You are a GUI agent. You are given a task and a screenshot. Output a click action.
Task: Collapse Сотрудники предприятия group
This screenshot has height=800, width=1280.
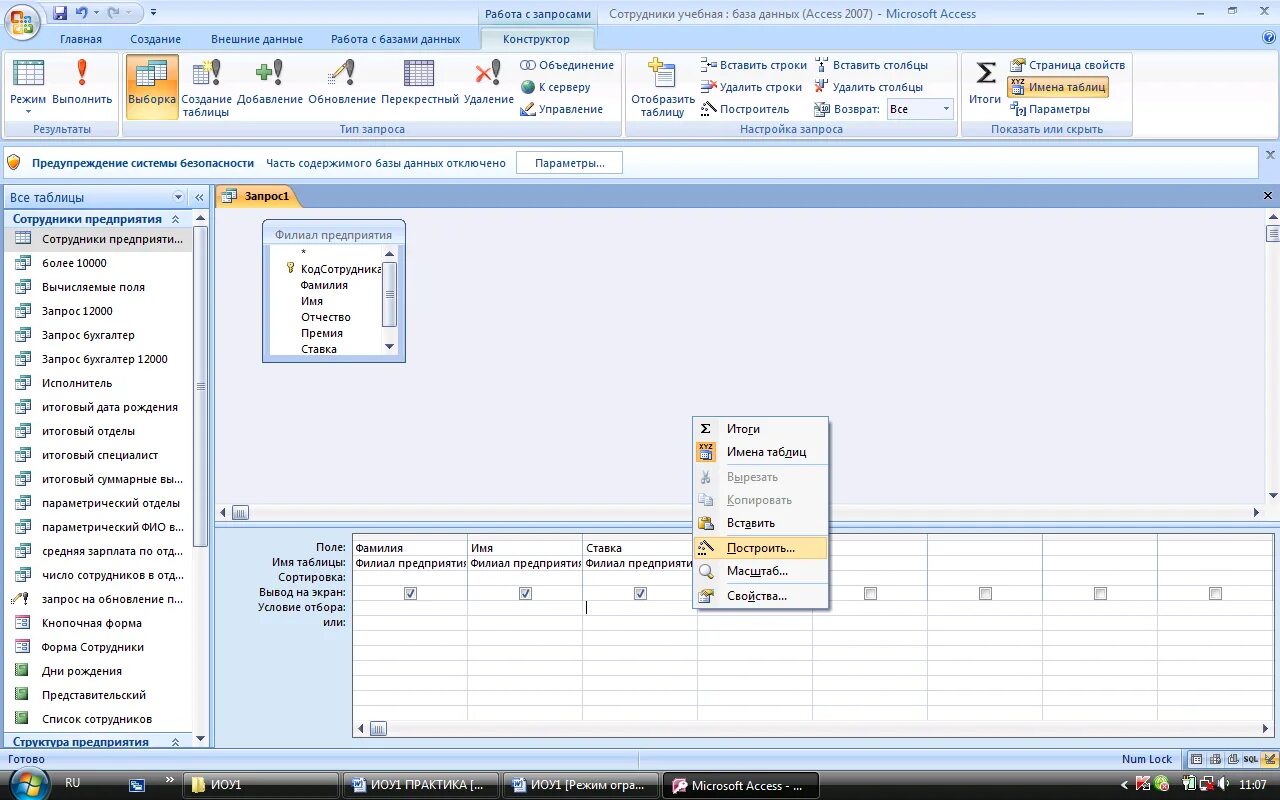coord(176,219)
